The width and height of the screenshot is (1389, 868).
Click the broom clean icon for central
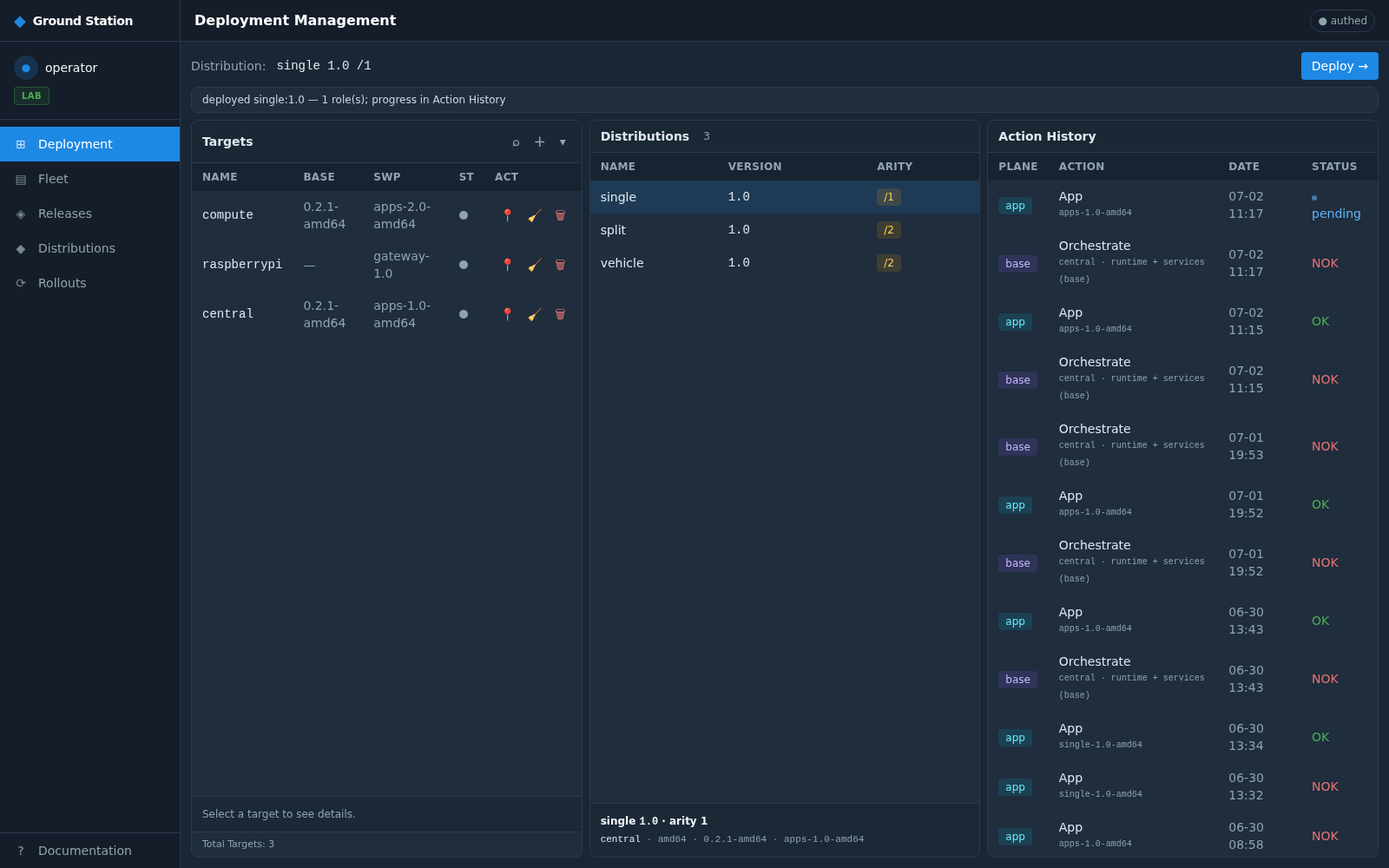click(535, 314)
